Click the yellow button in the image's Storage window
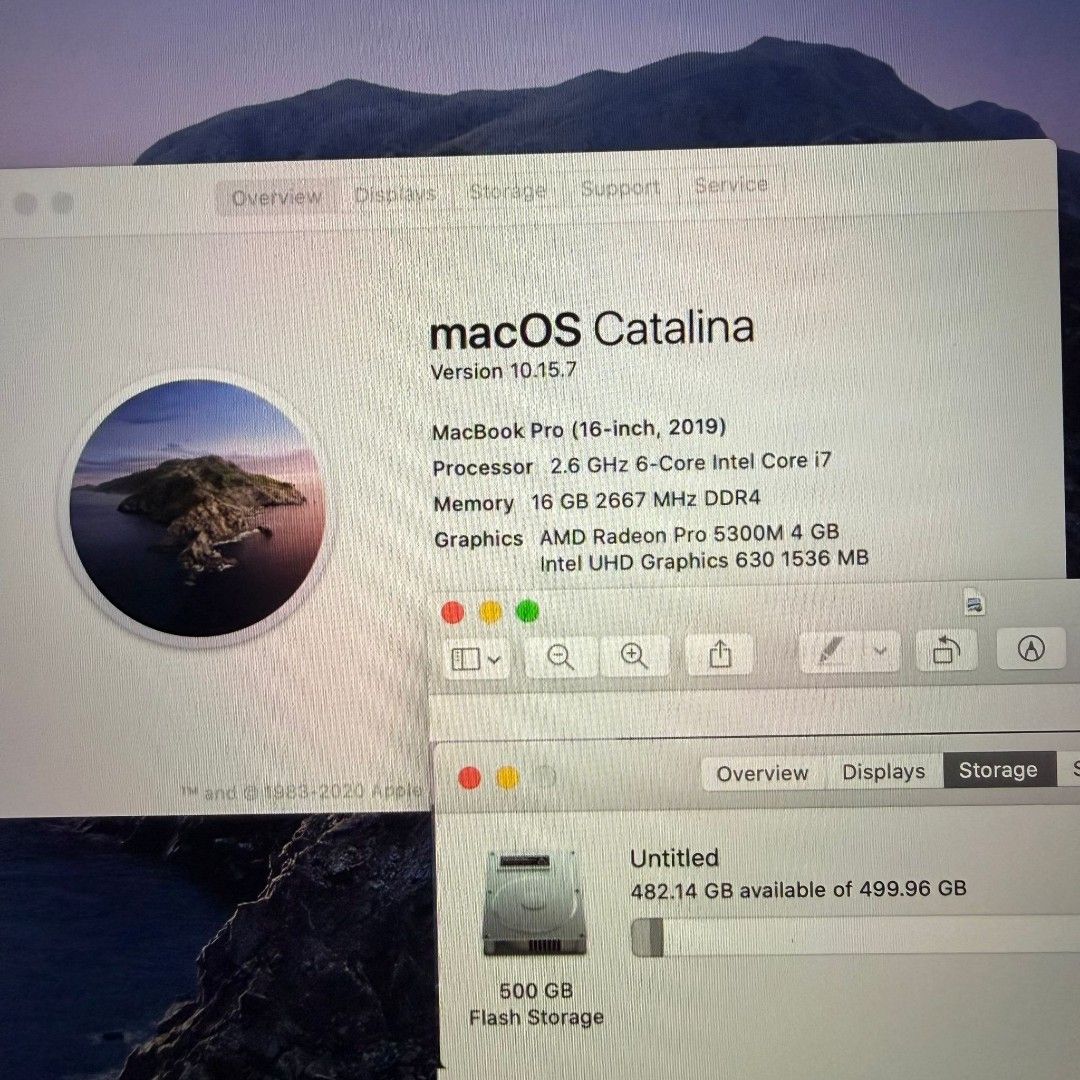The height and width of the screenshot is (1080, 1080). 508,778
